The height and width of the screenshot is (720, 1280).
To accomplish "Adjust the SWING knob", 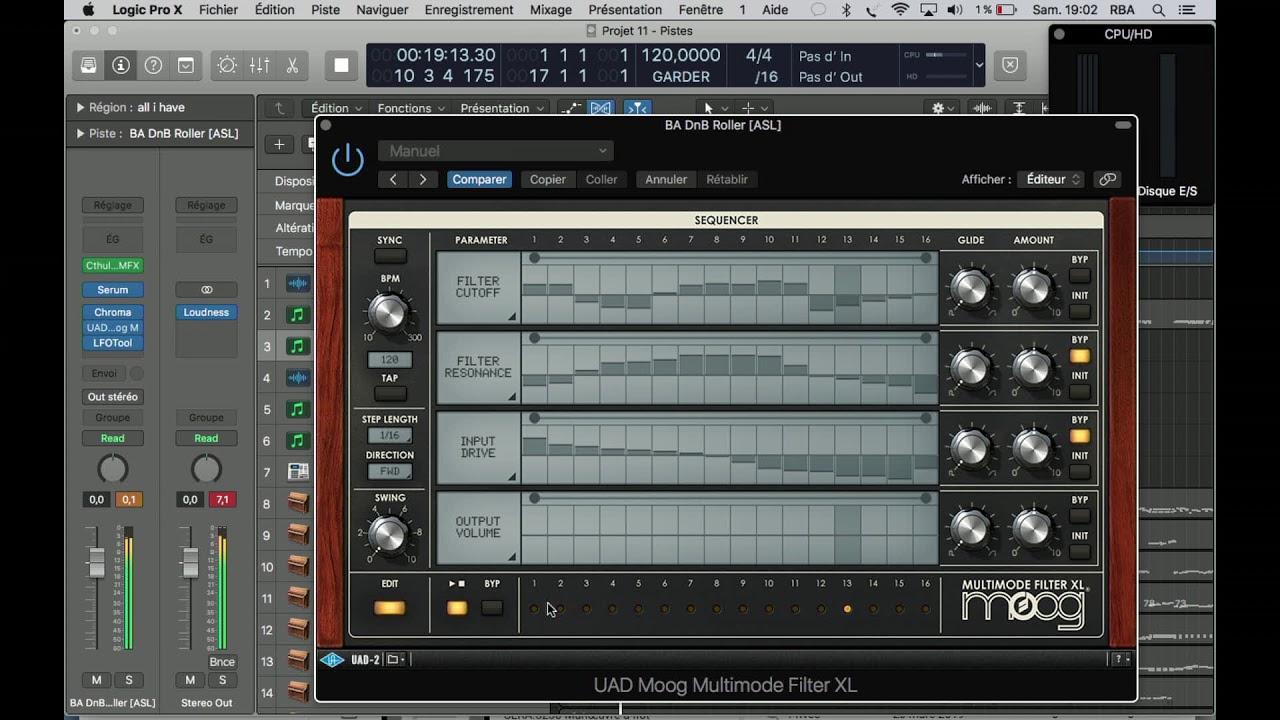I will (389, 535).
